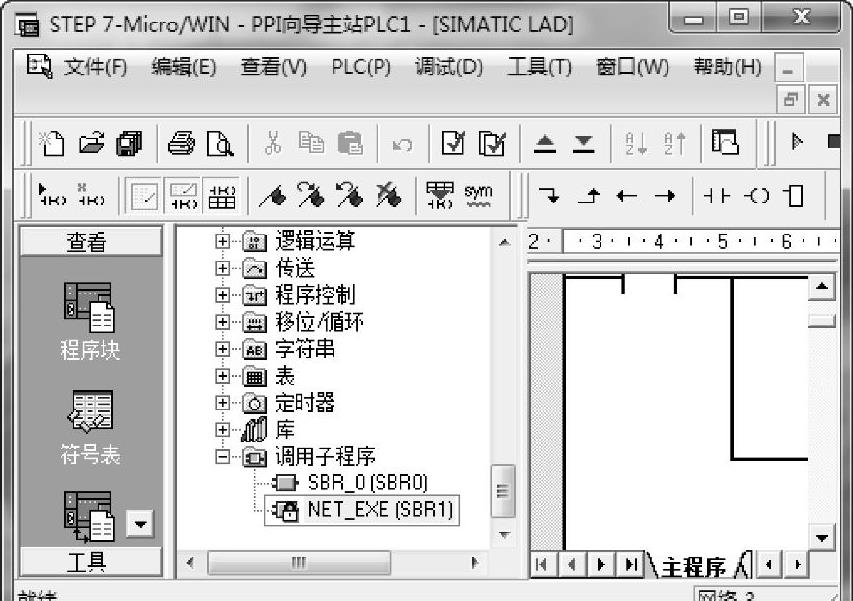Click the Copy icon
This screenshot has height=601, width=853.
(x=311, y=144)
